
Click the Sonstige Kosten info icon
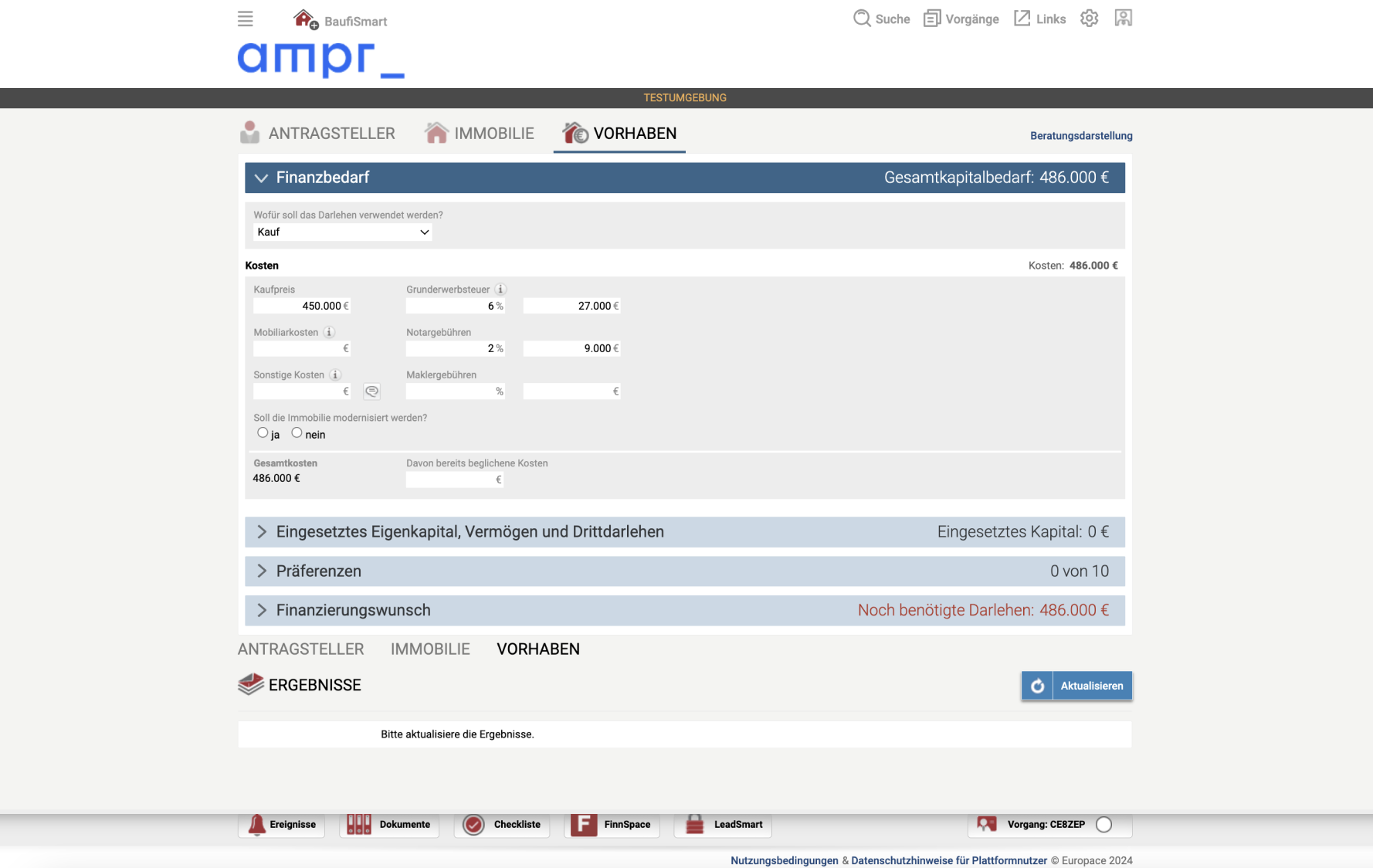pyautogui.click(x=335, y=375)
